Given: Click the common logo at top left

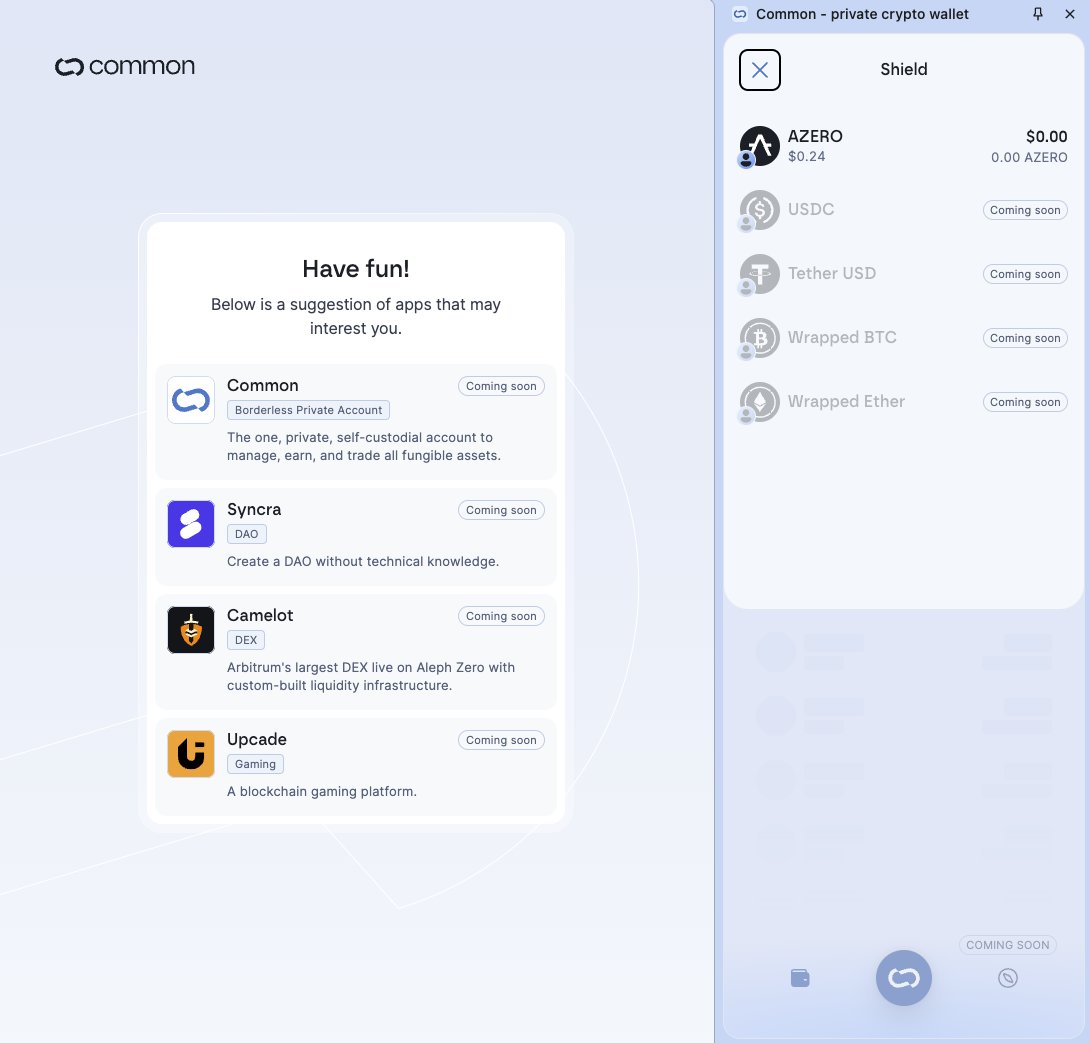Looking at the screenshot, I should point(125,66).
